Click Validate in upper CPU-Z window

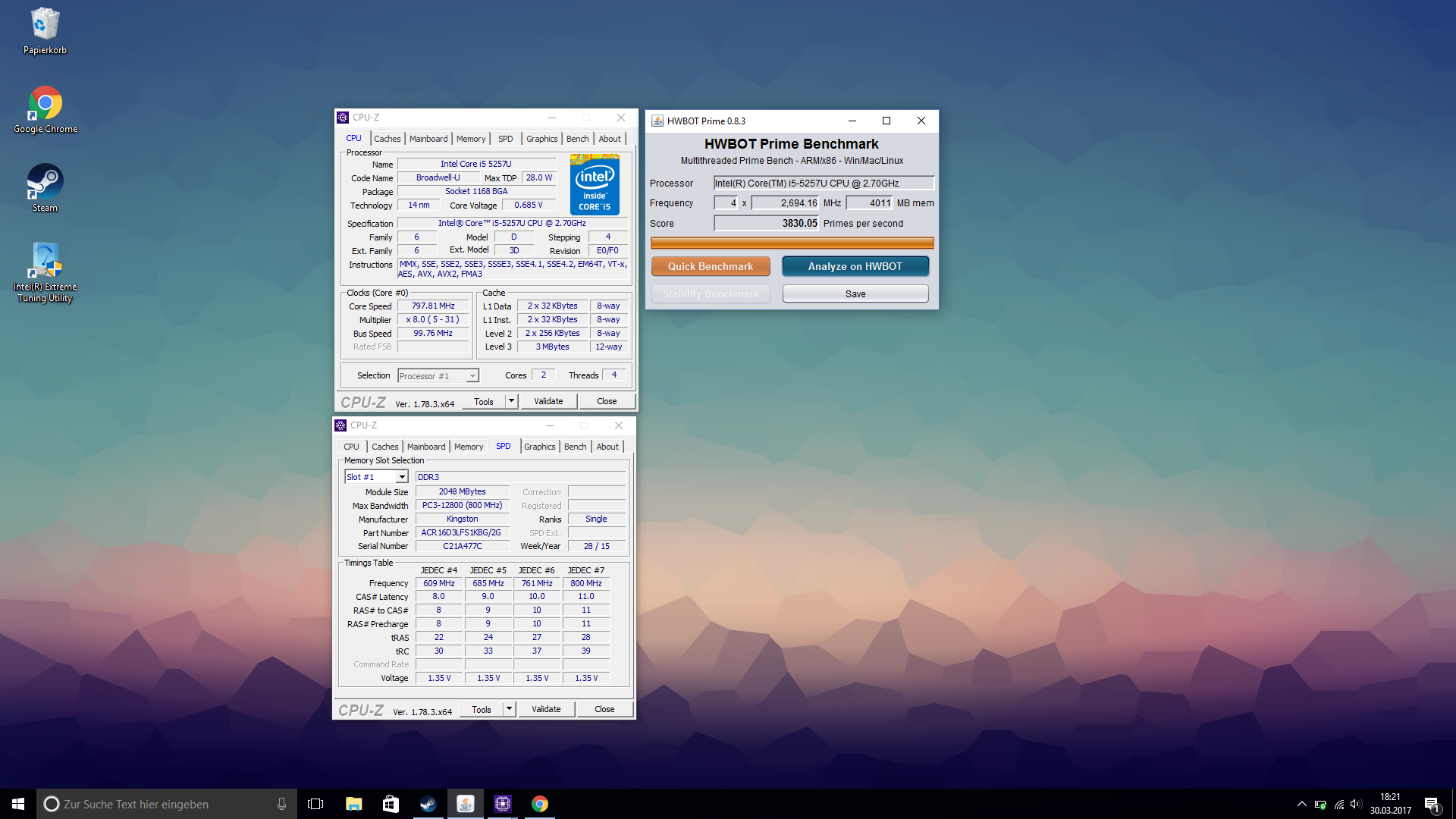[x=548, y=401]
